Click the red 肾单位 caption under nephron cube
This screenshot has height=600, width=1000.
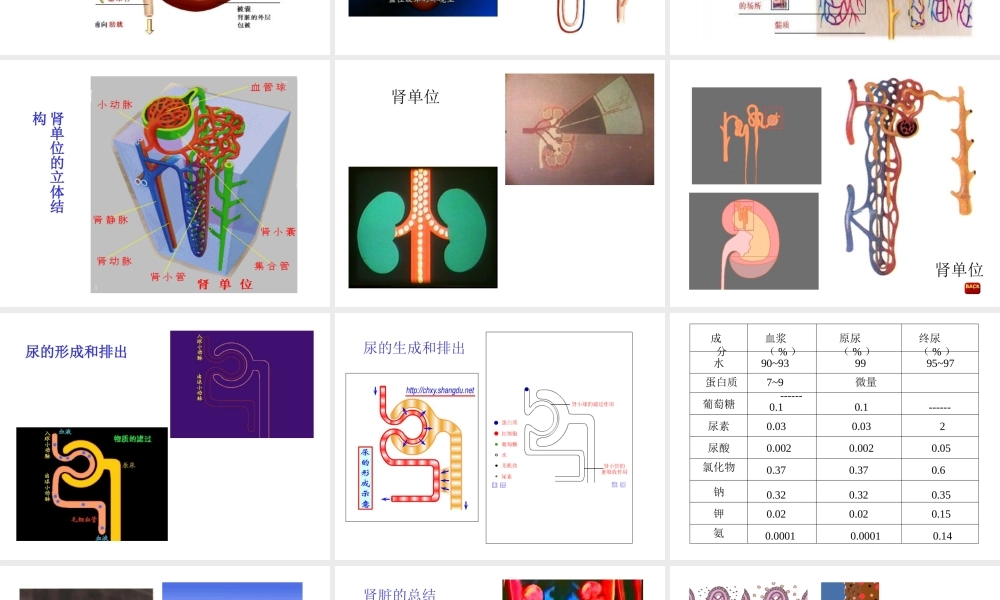225,284
